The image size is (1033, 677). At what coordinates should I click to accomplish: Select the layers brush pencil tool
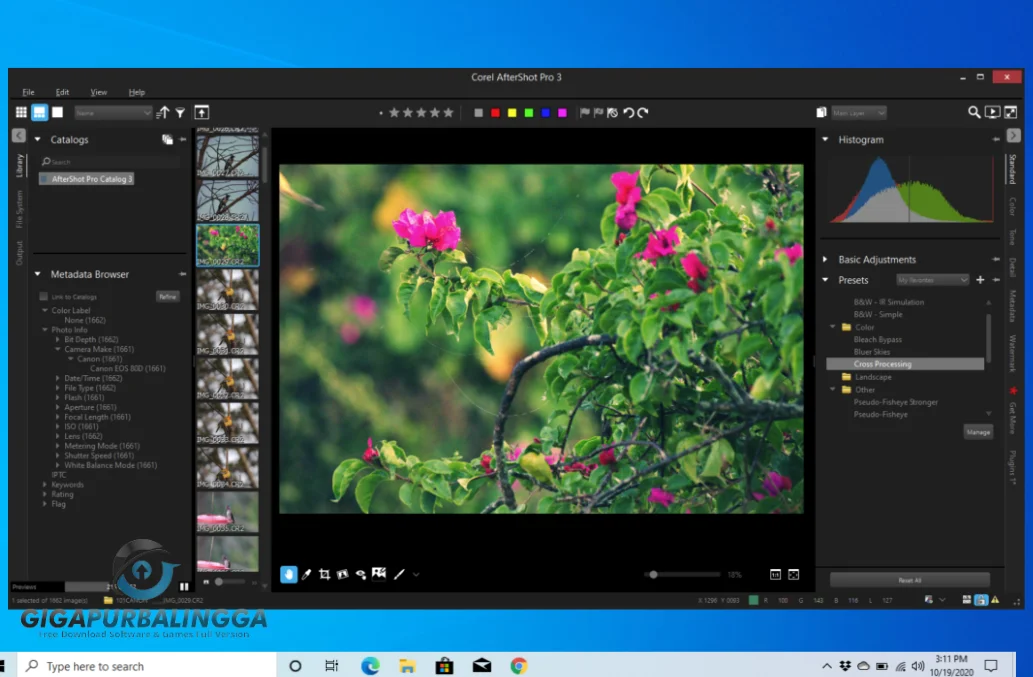pyautogui.click(x=399, y=574)
